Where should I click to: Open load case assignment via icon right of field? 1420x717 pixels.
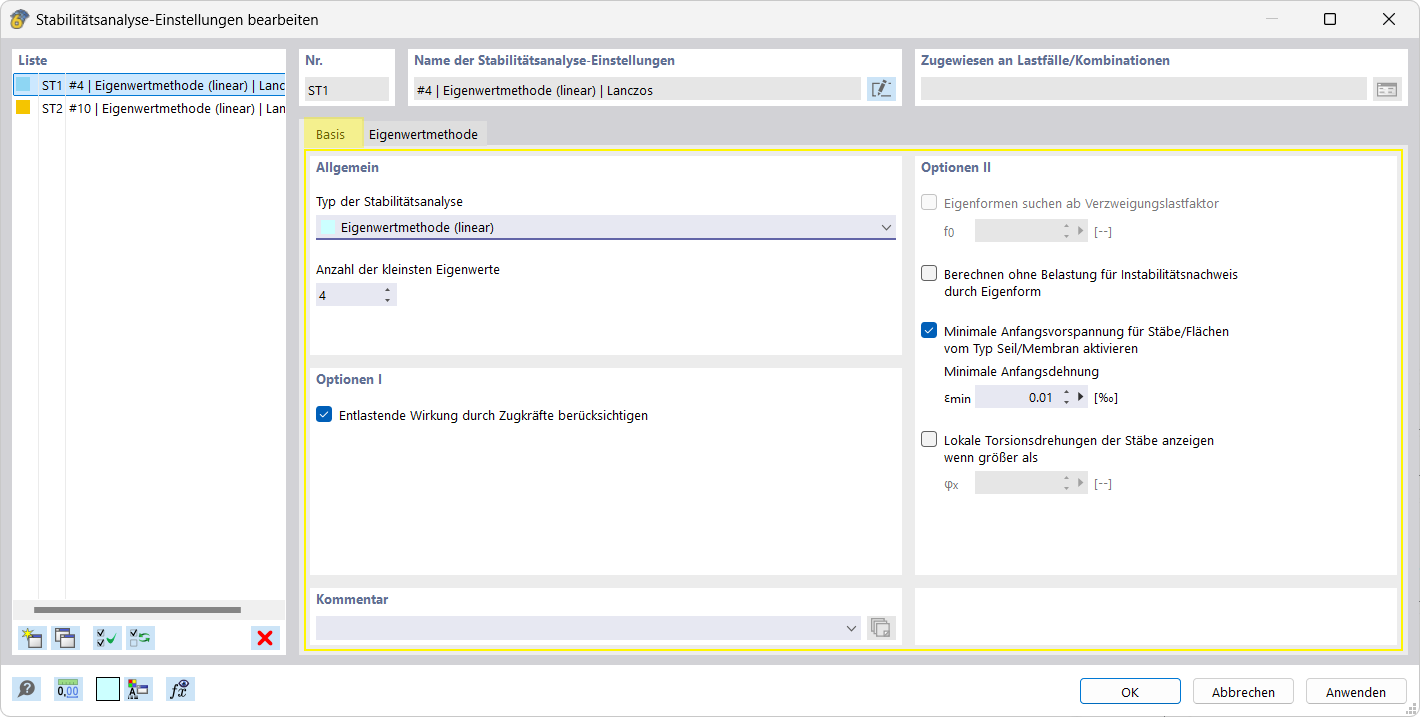pyautogui.click(x=1387, y=89)
